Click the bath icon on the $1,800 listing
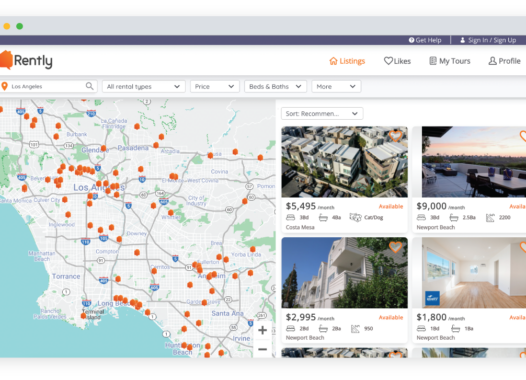The image size is (526, 380). [x=456, y=329]
